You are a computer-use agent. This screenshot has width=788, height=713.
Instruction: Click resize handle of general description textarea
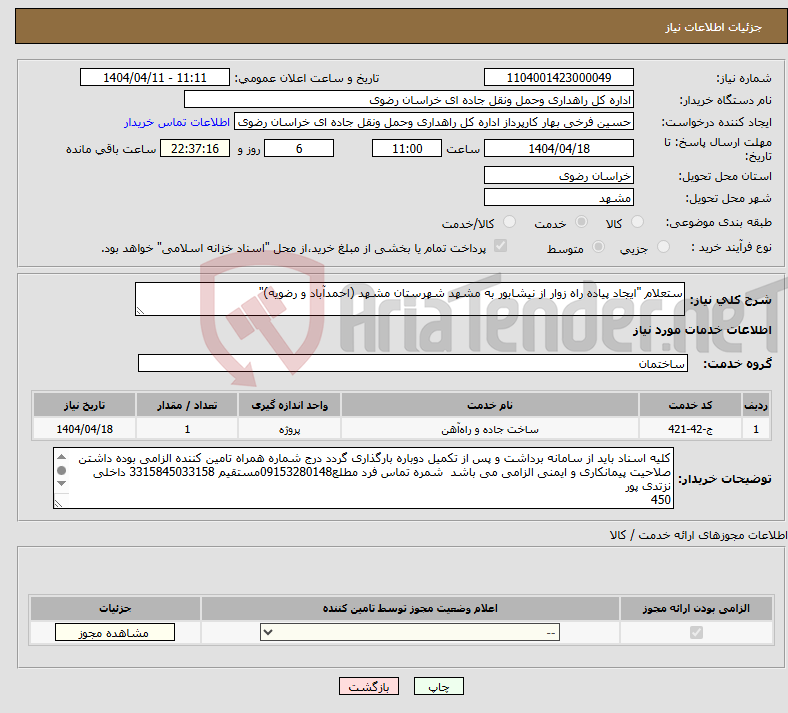click(x=140, y=311)
